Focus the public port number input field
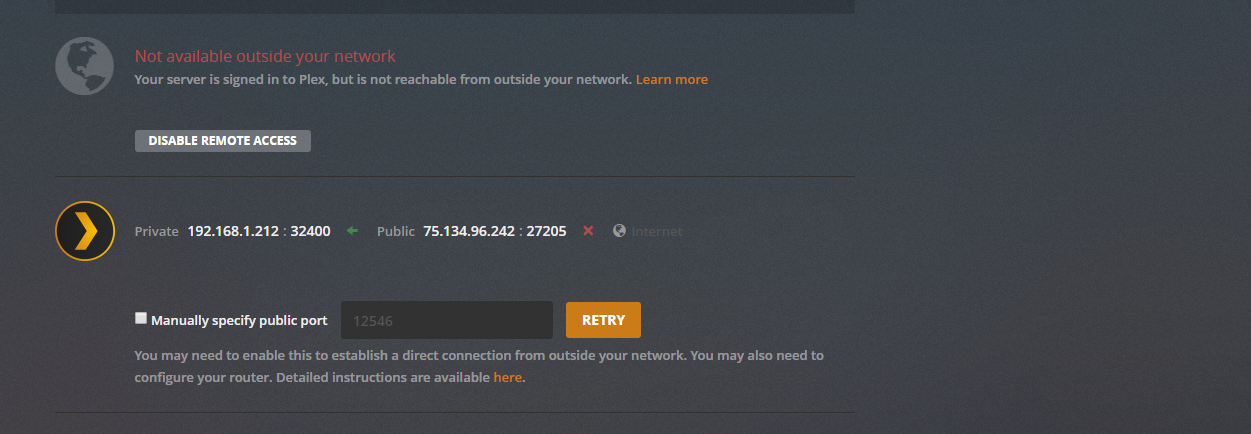This screenshot has height=434, width=1251. pos(446,320)
